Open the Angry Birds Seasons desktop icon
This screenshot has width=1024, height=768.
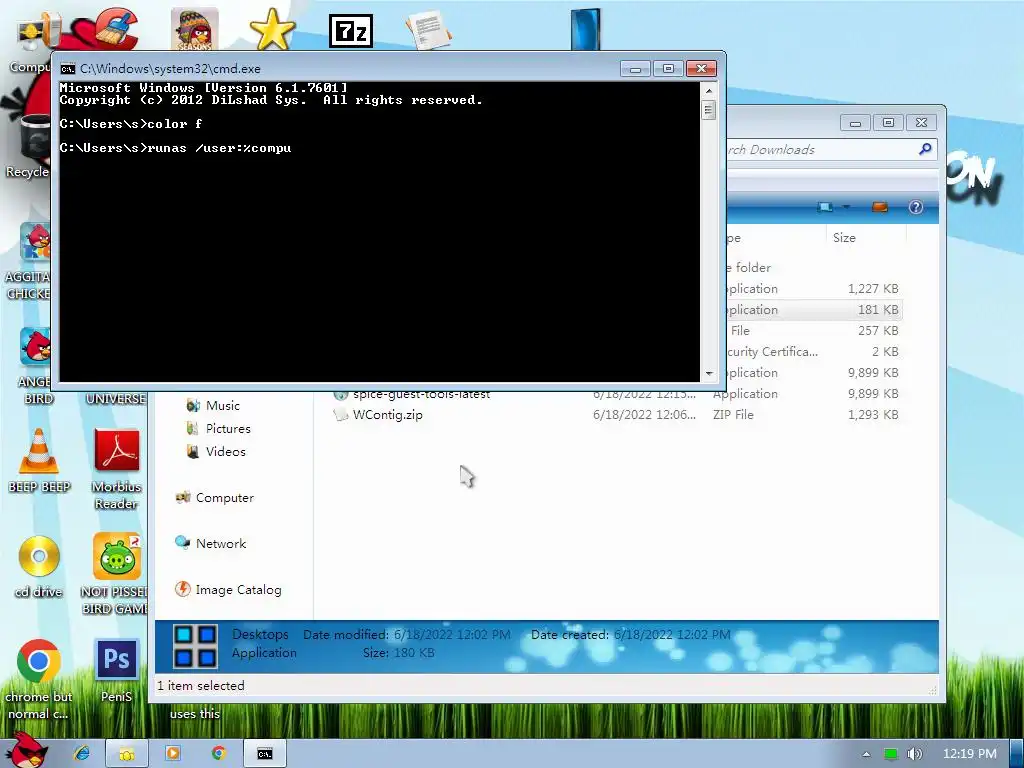click(195, 29)
